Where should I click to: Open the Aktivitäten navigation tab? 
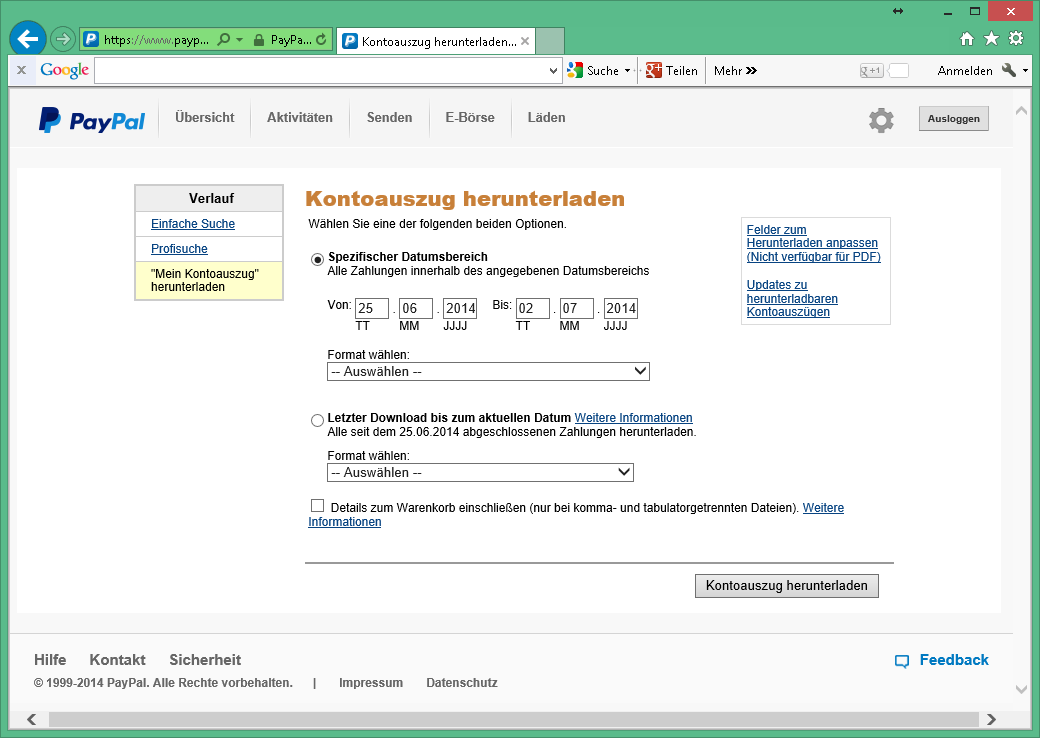[x=300, y=118]
